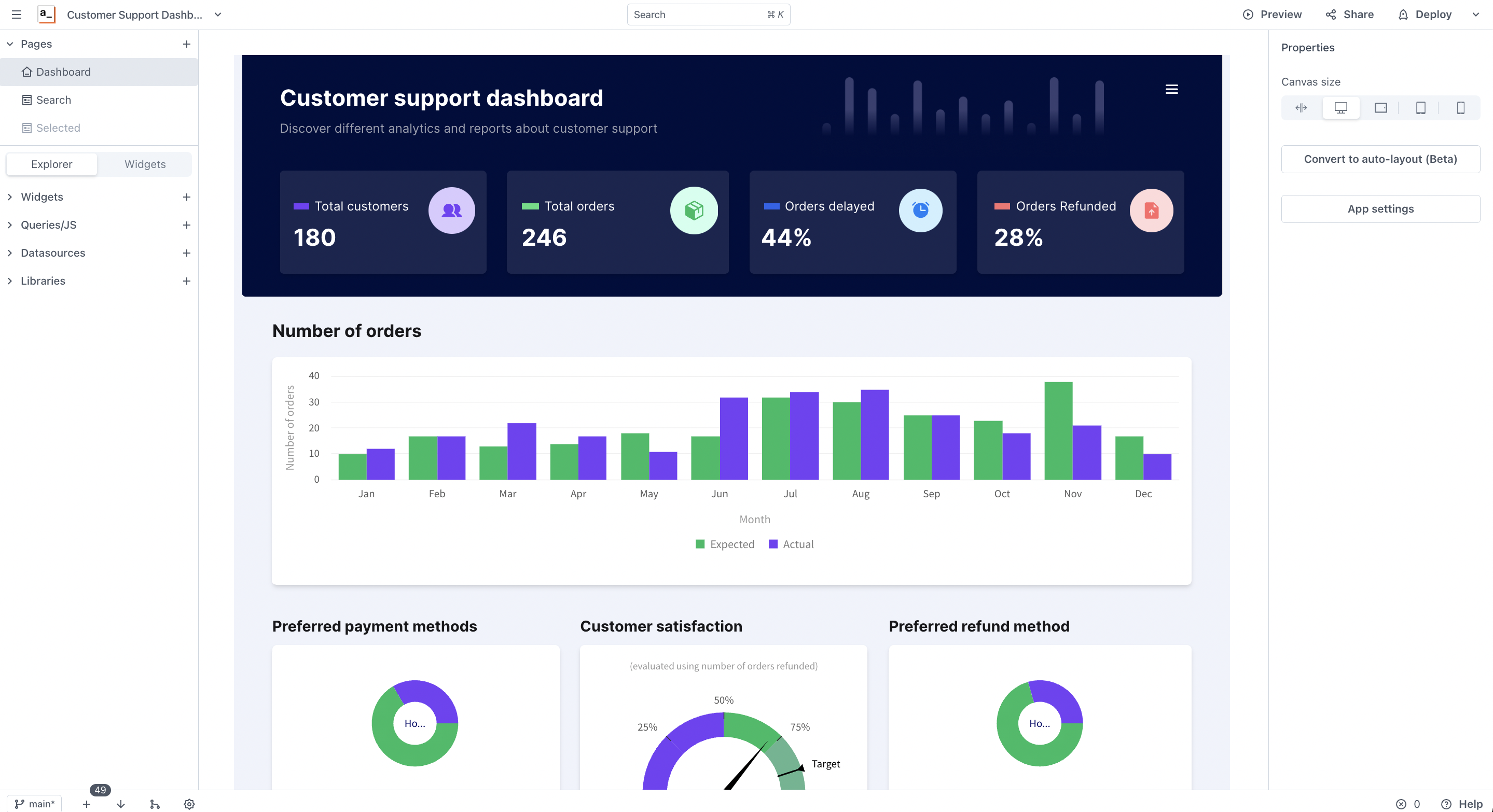Image resolution: width=1493 pixels, height=812 pixels.
Task: Open App settings
Action: click(x=1380, y=208)
